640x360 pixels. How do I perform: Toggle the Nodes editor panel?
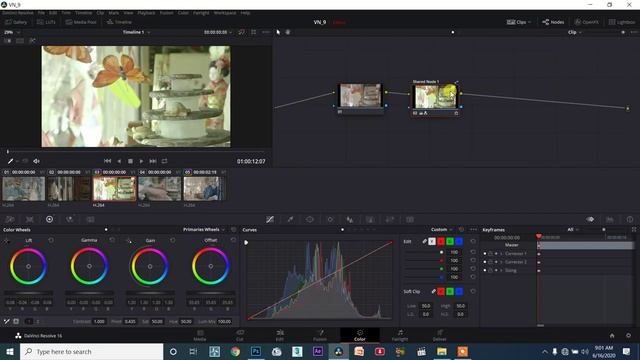553,22
